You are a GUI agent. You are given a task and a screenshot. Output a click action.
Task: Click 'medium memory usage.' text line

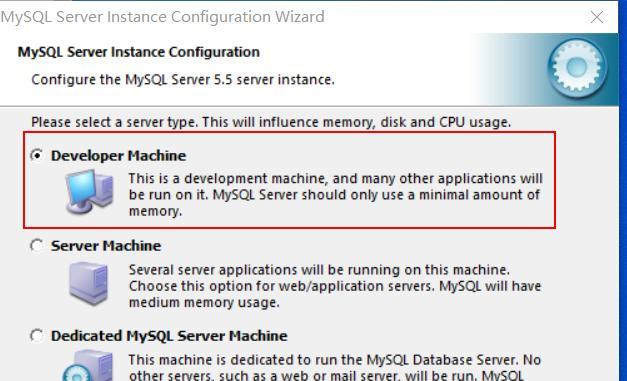(204, 302)
